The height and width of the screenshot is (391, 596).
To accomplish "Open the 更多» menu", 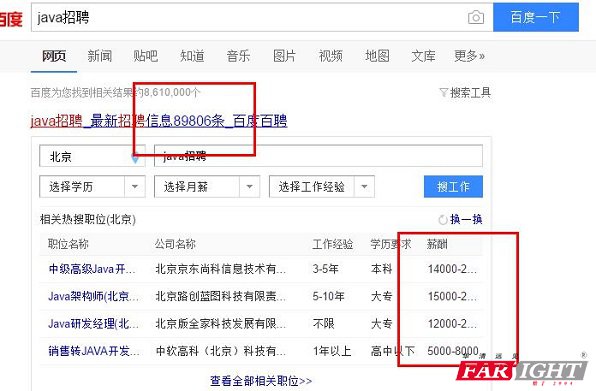I will (469, 56).
